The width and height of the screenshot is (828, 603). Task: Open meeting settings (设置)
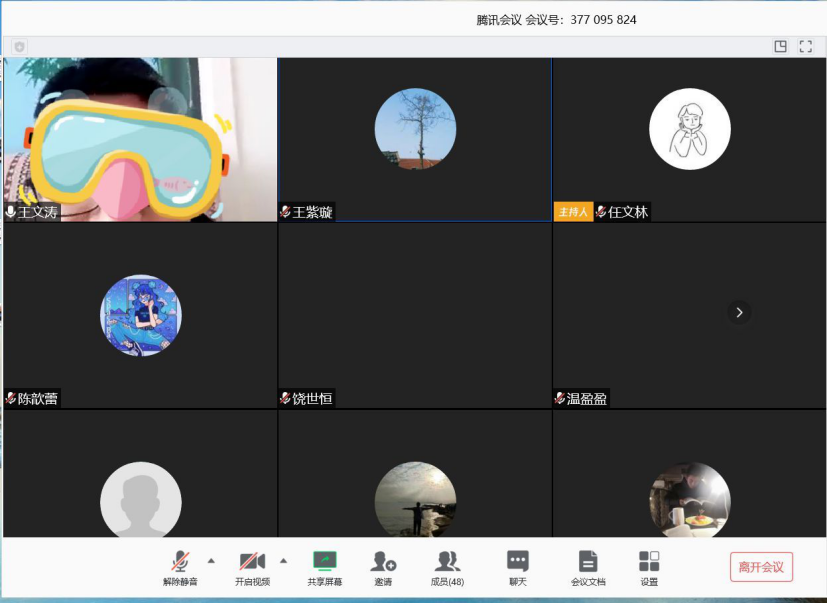click(x=649, y=563)
